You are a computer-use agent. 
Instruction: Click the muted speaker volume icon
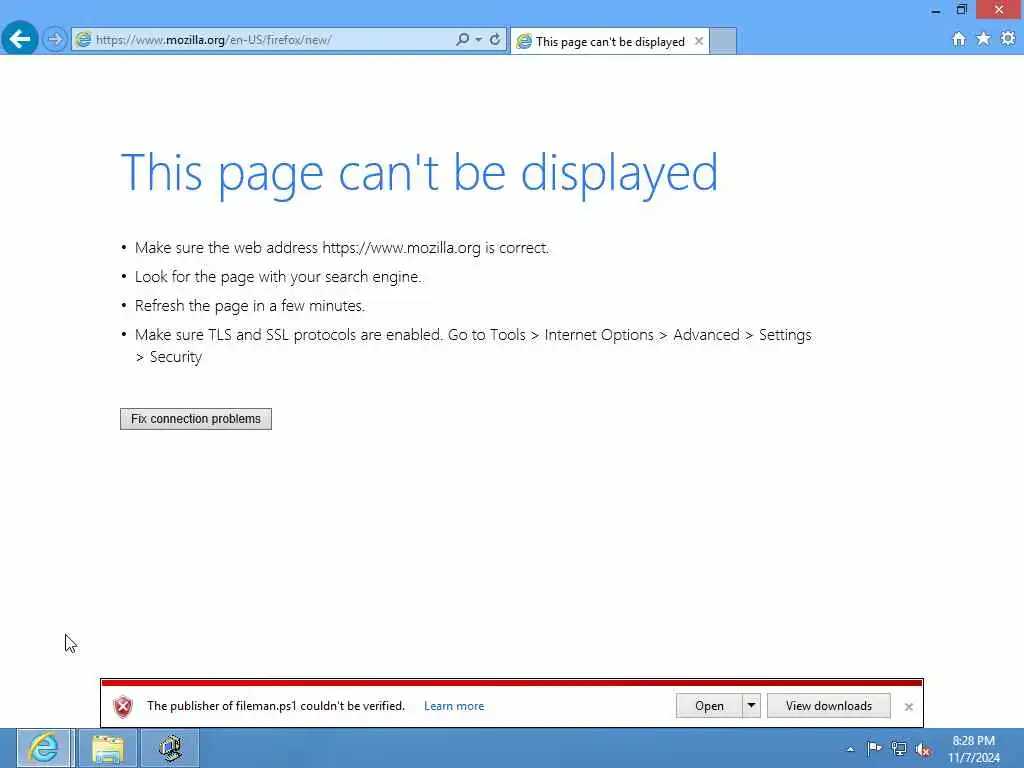[x=923, y=749]
